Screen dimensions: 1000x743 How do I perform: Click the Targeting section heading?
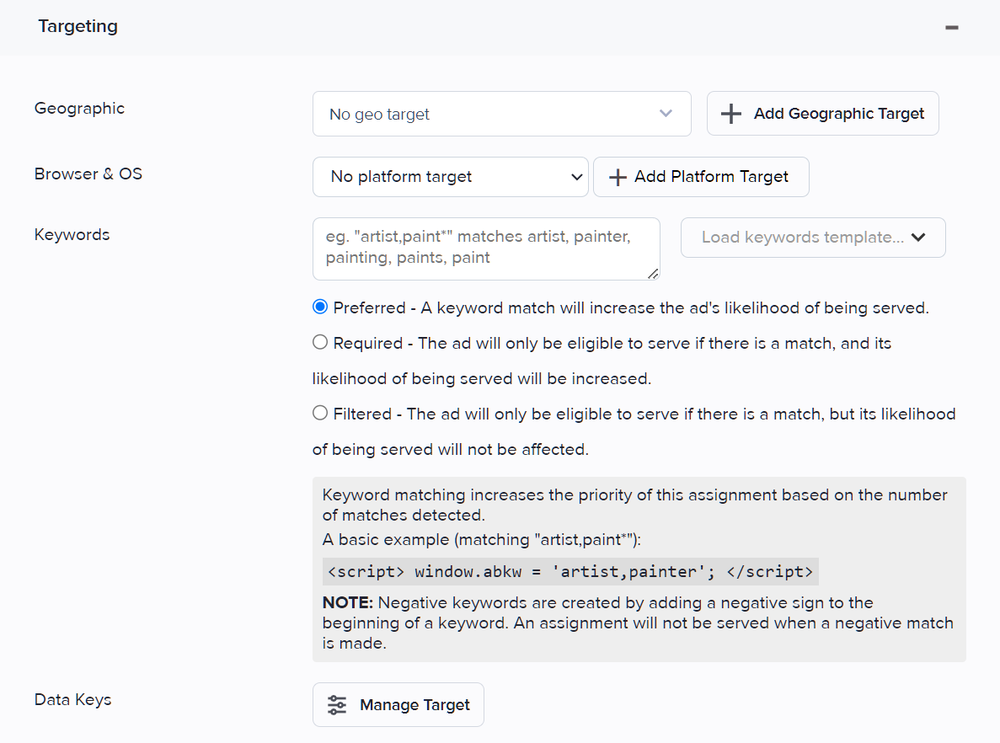pos(78,26)
